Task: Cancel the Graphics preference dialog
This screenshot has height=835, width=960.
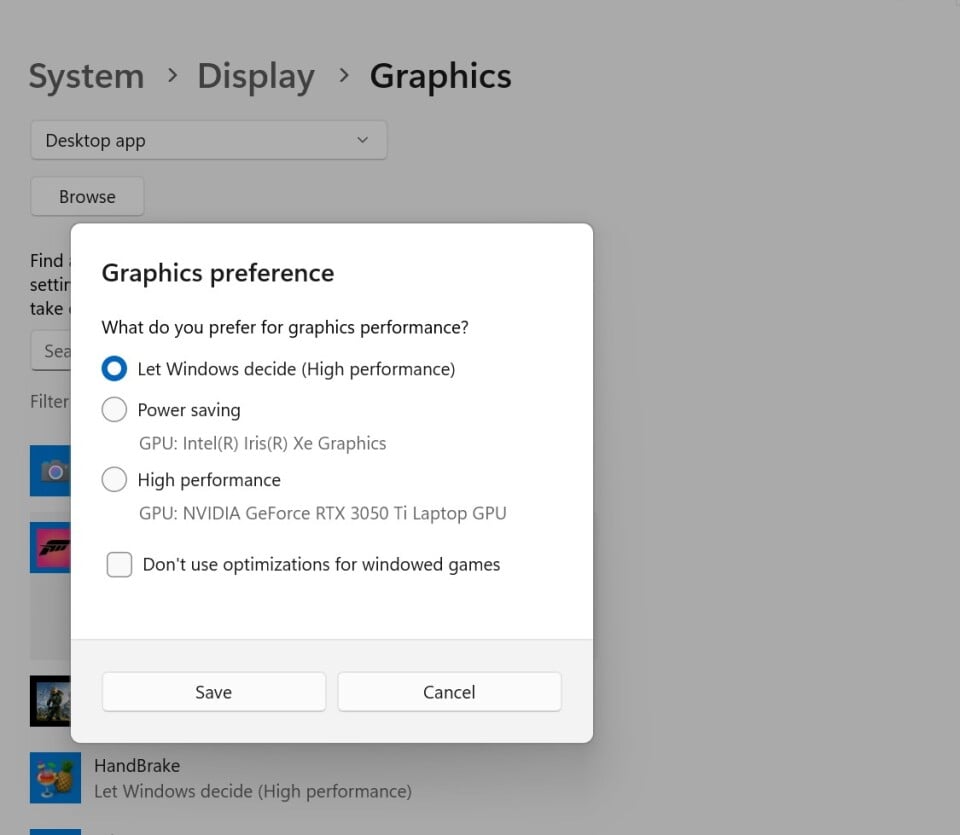Action: (449, 692)
